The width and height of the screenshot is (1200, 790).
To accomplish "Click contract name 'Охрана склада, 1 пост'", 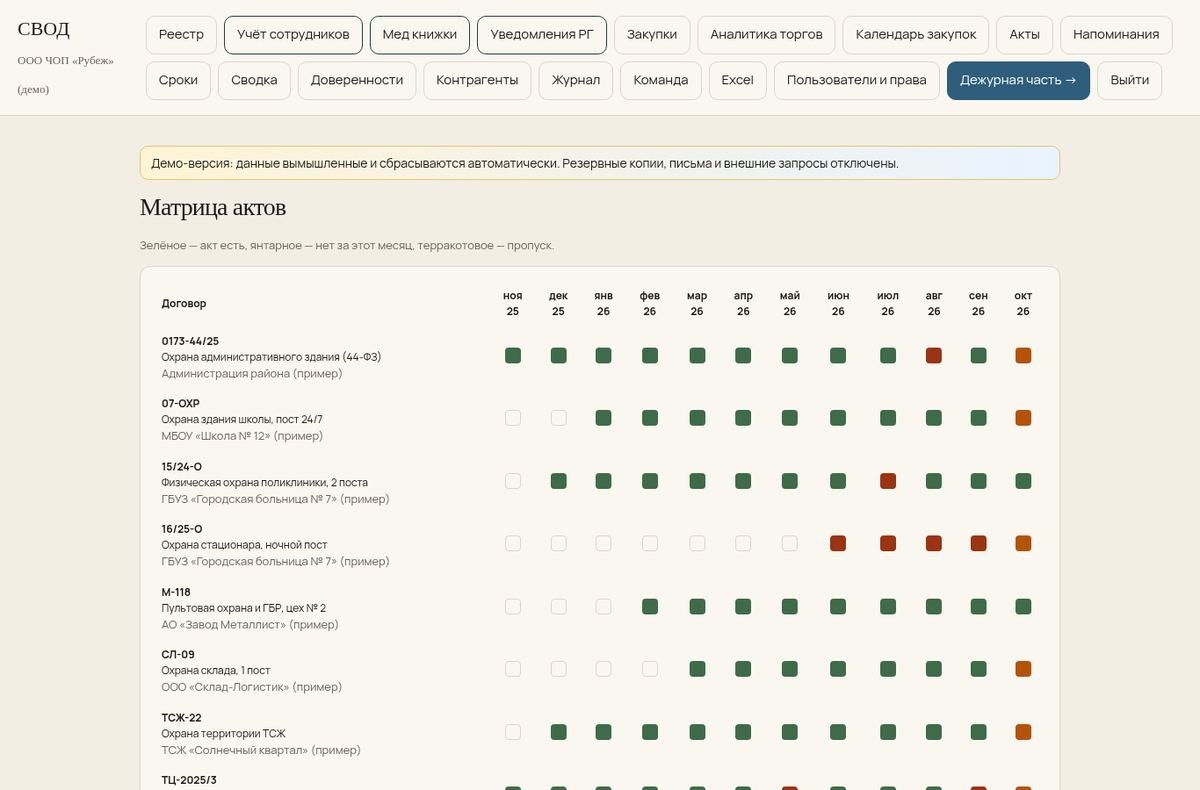I will pyautogui.click(x=216, y=670).
